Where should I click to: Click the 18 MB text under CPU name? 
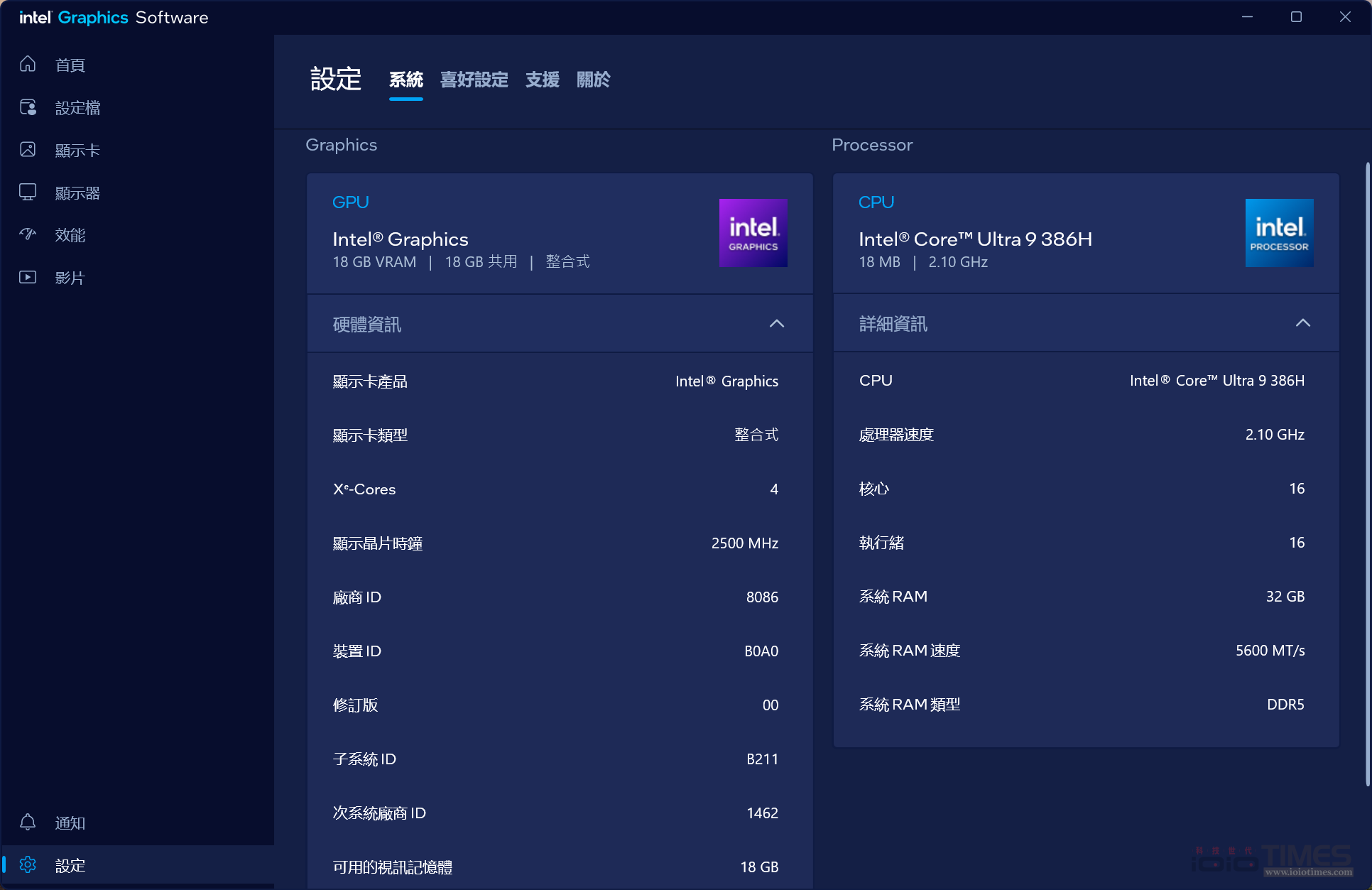(879, 262)
